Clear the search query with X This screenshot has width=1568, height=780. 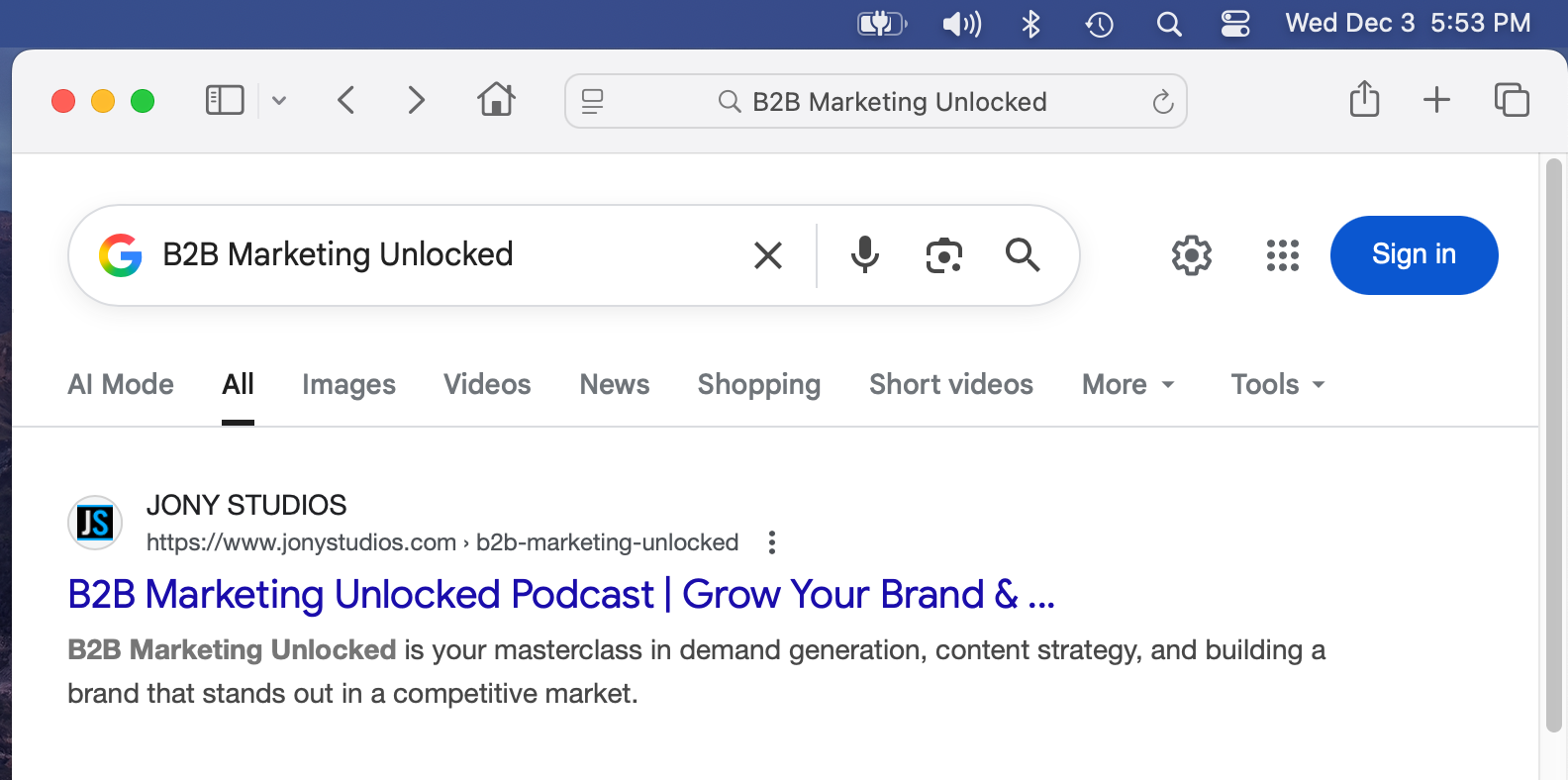tap(768, 255)
